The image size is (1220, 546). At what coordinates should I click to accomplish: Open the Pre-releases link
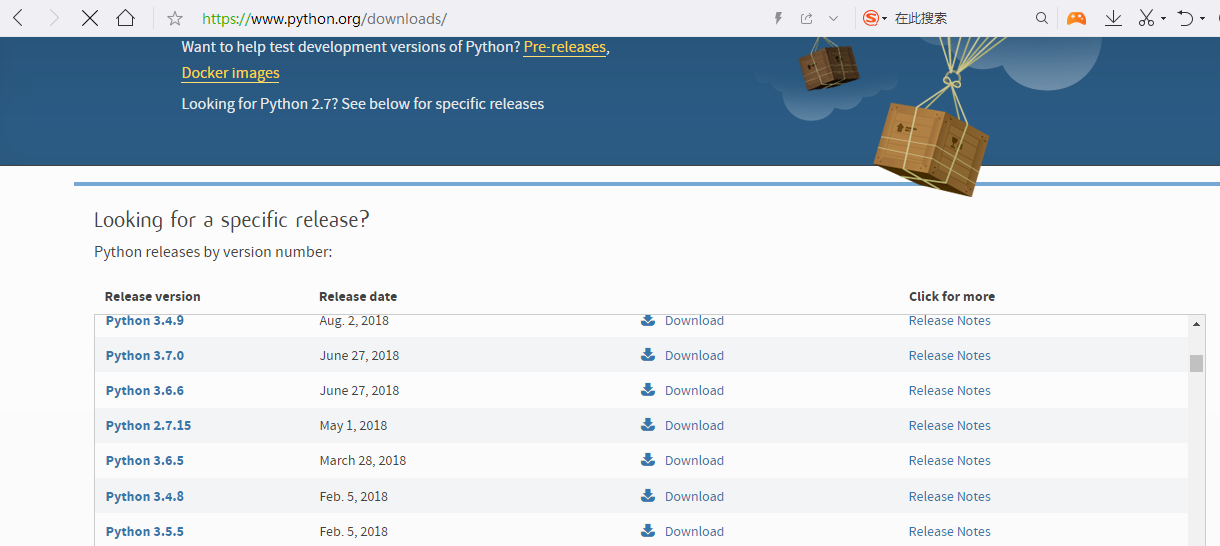[564, 47]
